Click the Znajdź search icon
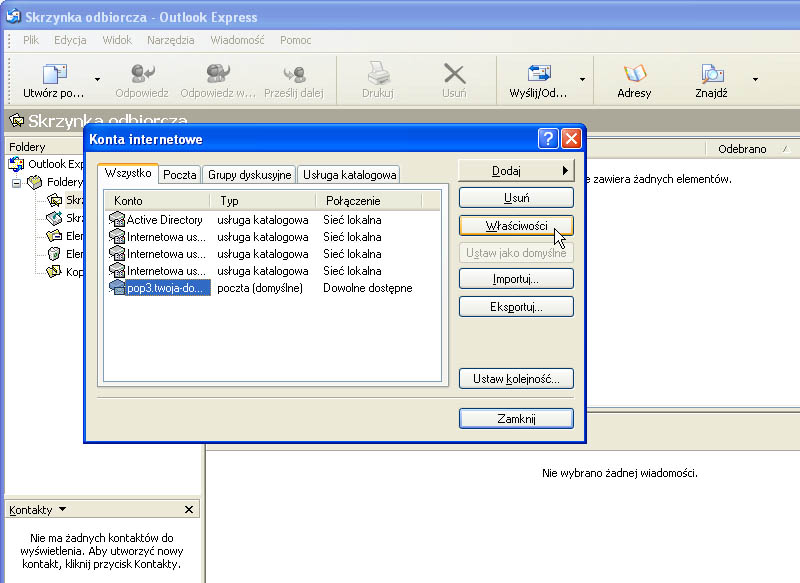Viewport: 800px width, 583px height. [712, 73]
